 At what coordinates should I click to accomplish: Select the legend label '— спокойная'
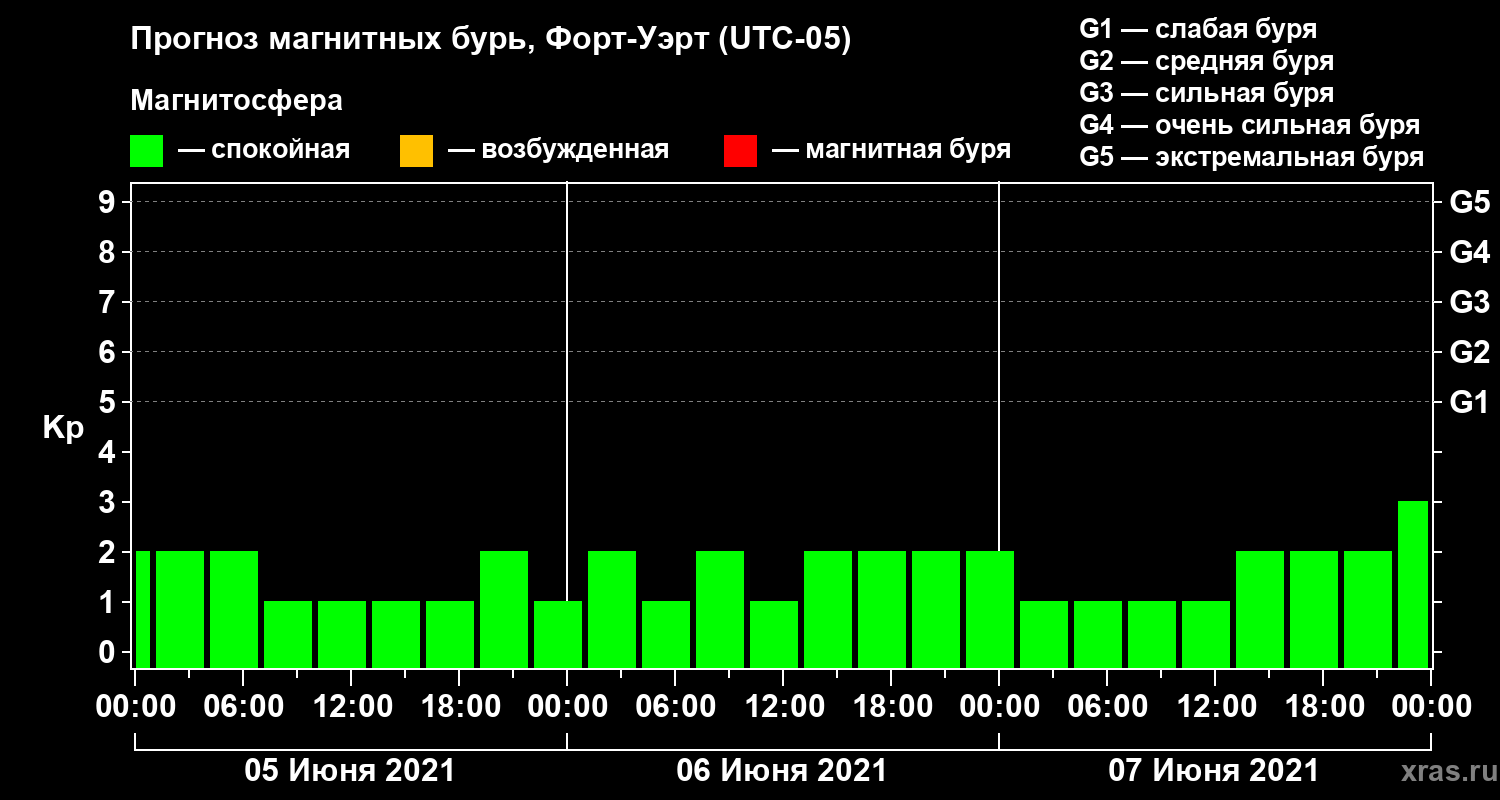point(264,150)
